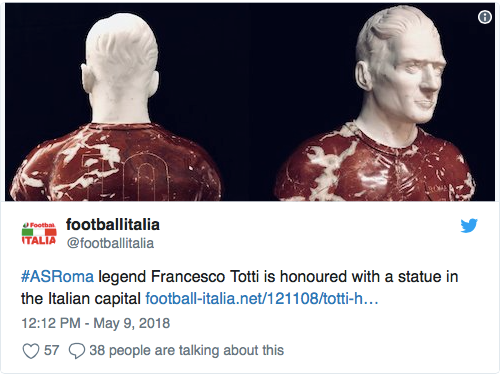This screenshot has width=502, height=374.
Task: Click the speech bubble reply icon
Action: 77,351
